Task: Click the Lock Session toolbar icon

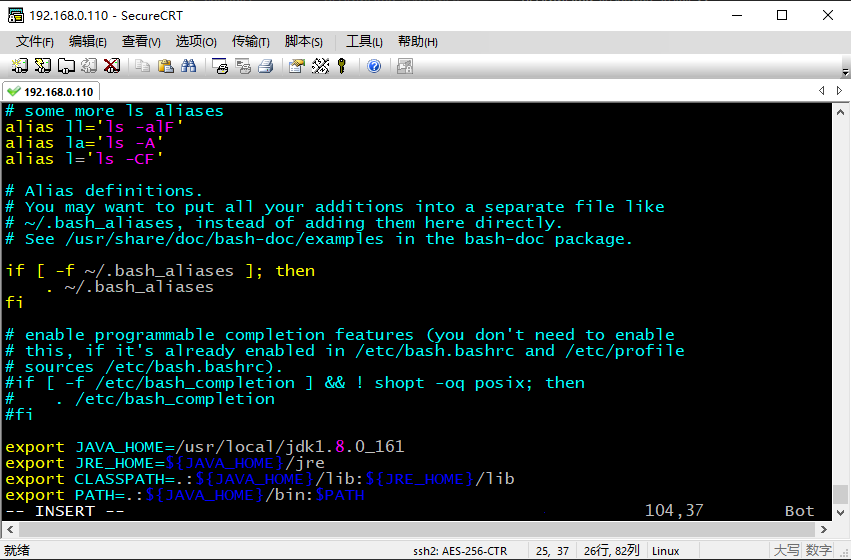Action: pos(405,66)
